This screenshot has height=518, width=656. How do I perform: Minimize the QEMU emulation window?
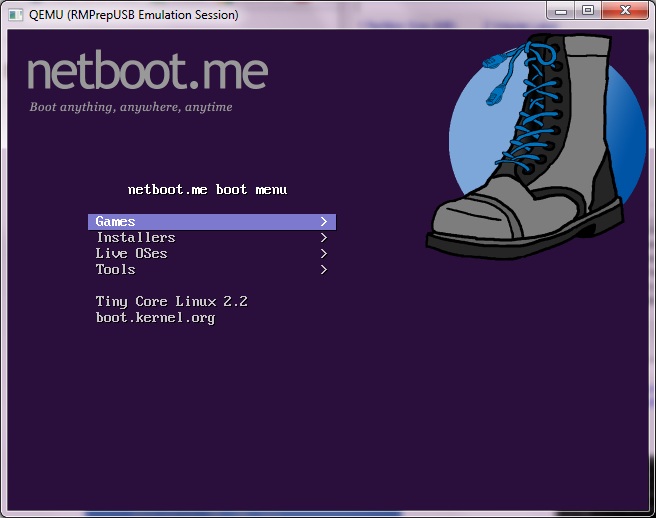(x=561, y=11)
